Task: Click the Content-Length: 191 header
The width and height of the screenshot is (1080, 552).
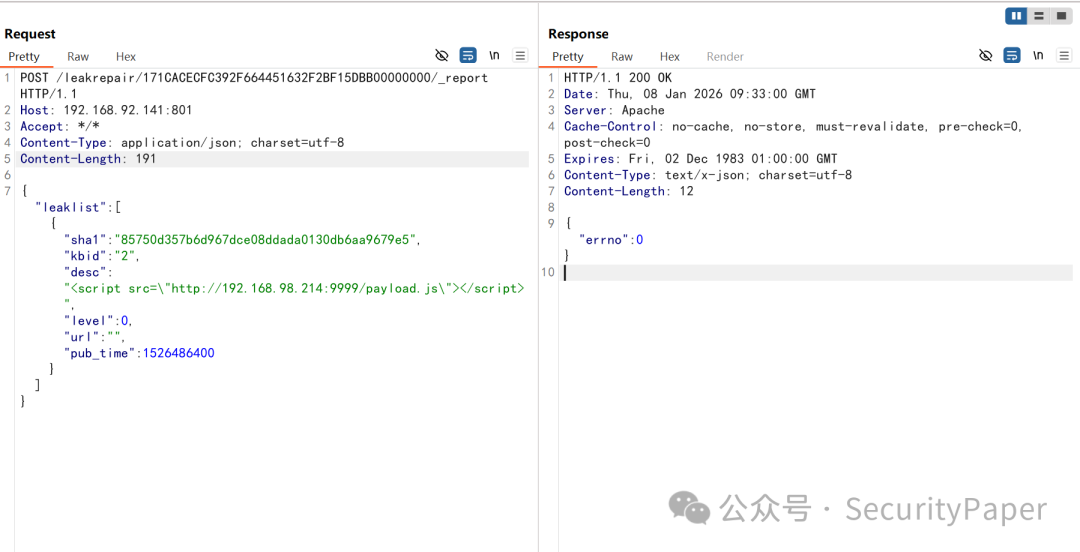Action: [x=88, y=159]
